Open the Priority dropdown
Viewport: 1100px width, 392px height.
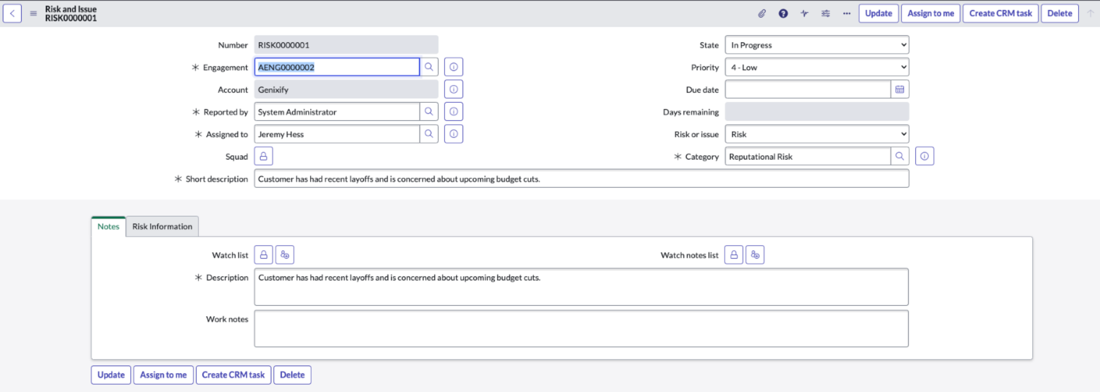point(817,67)
